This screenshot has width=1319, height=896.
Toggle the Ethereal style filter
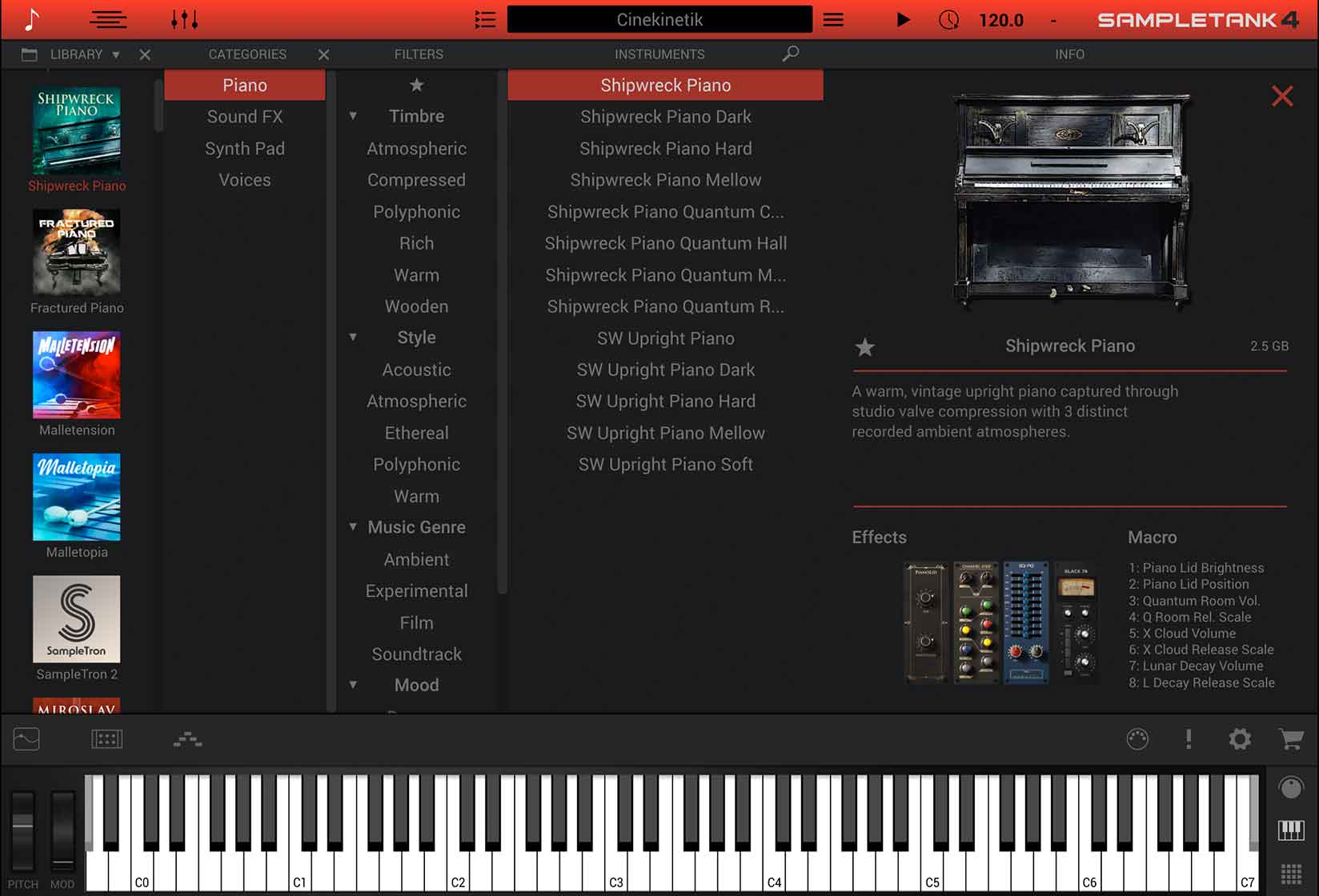click(x=416, y=433)
